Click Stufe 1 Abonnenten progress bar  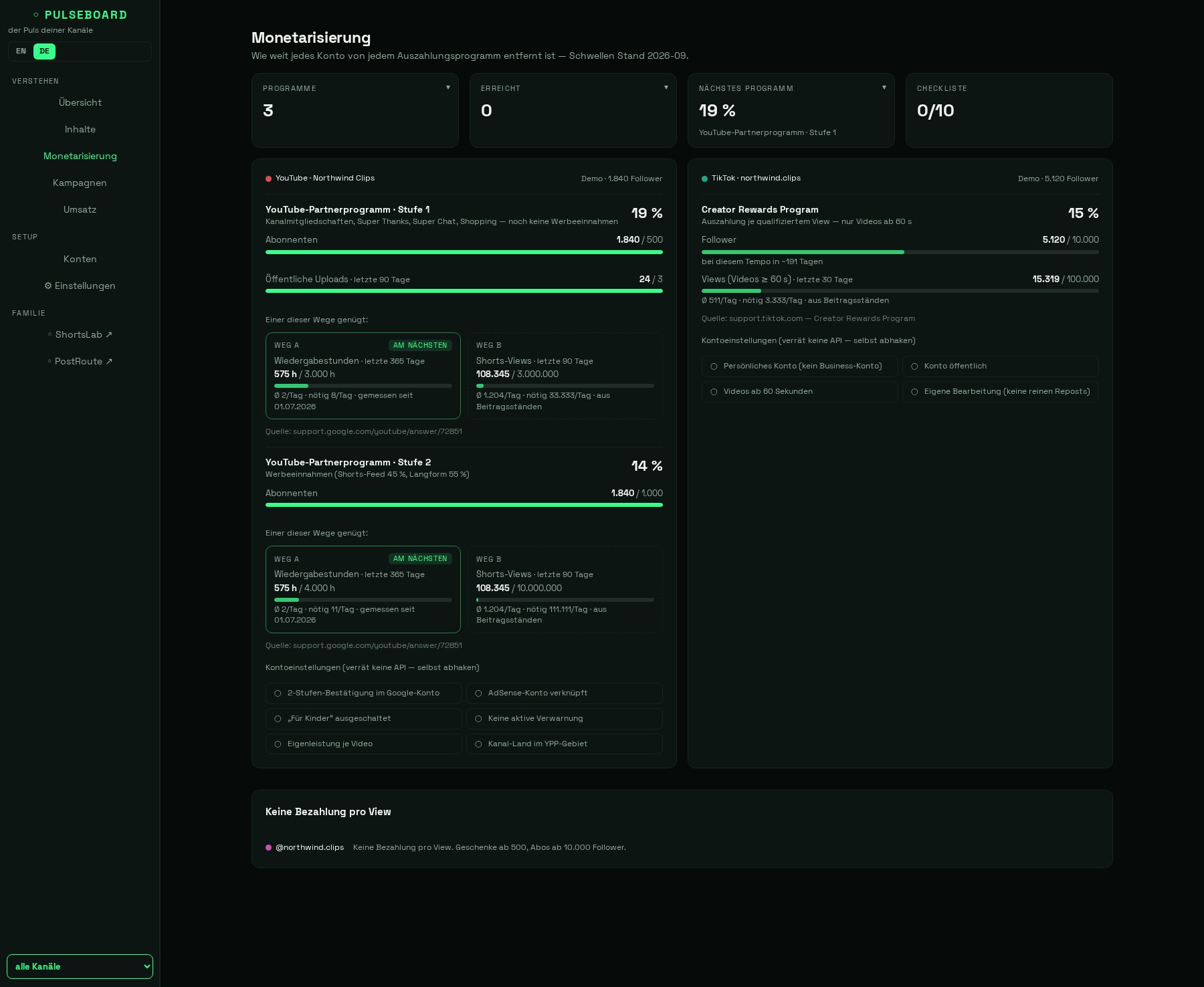464,252
